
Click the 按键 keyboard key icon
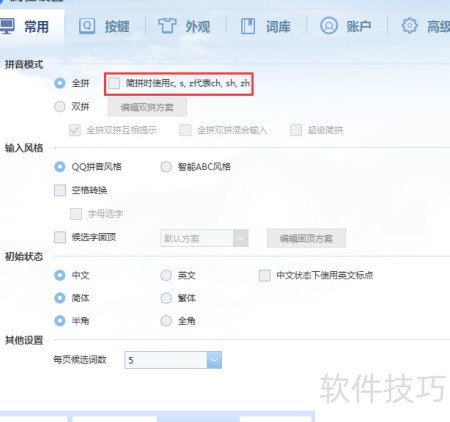87,26
